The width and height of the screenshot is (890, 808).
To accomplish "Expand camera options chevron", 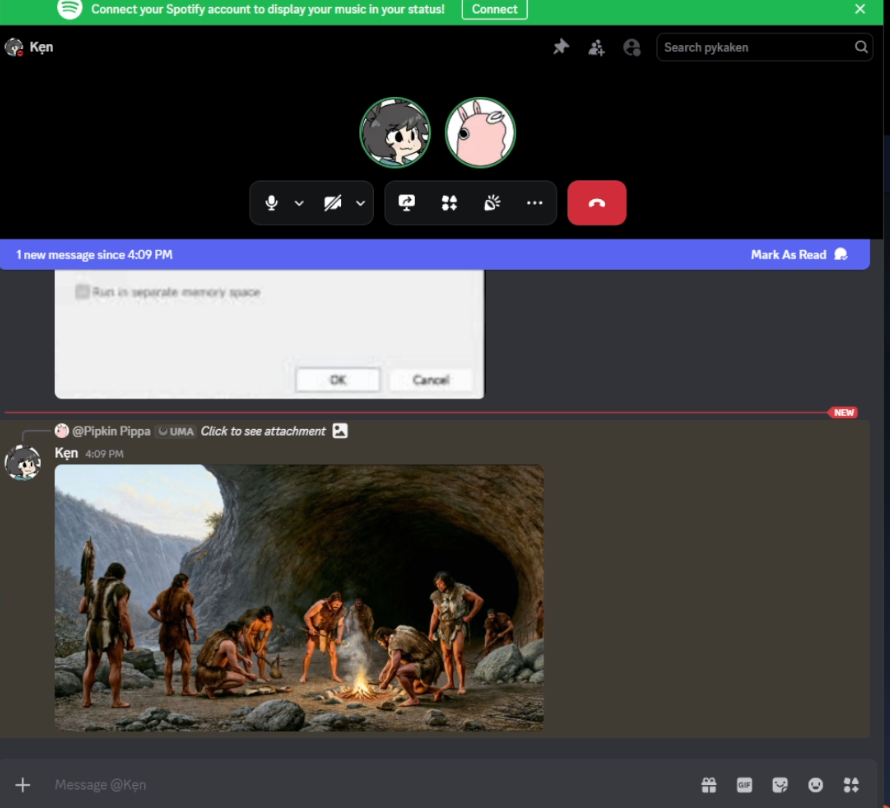I will click(360, 203).
